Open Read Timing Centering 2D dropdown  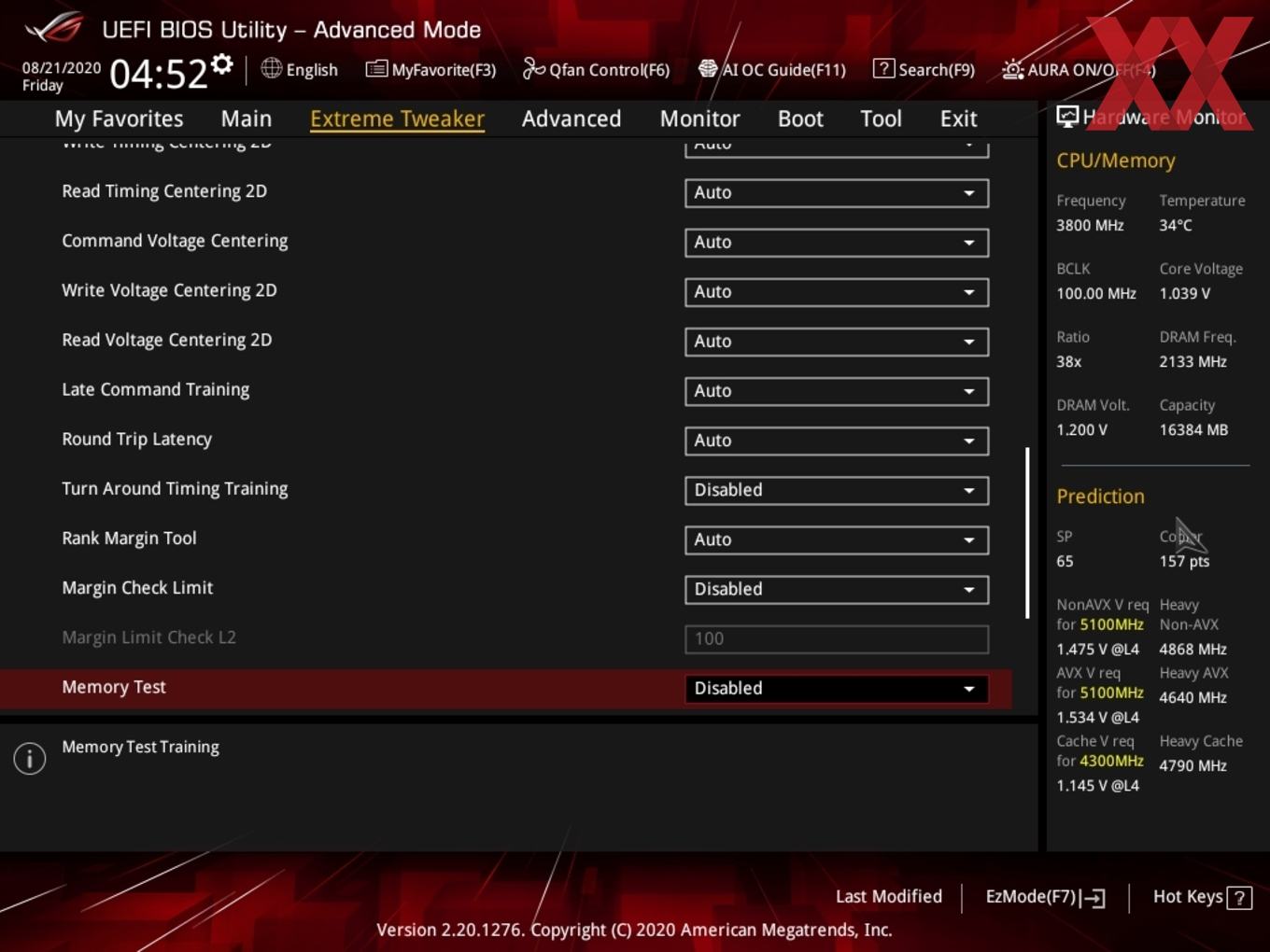837,193
